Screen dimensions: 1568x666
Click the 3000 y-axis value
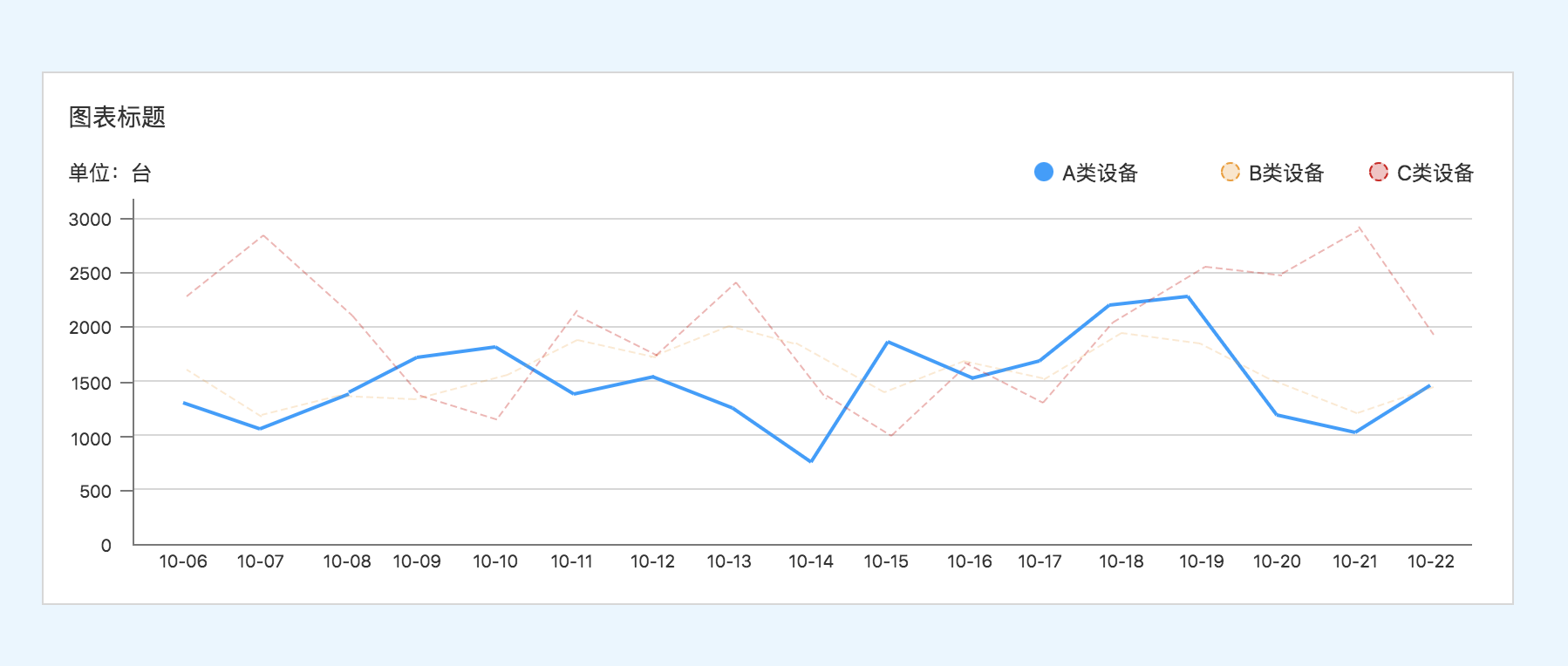tap(91, 220)
